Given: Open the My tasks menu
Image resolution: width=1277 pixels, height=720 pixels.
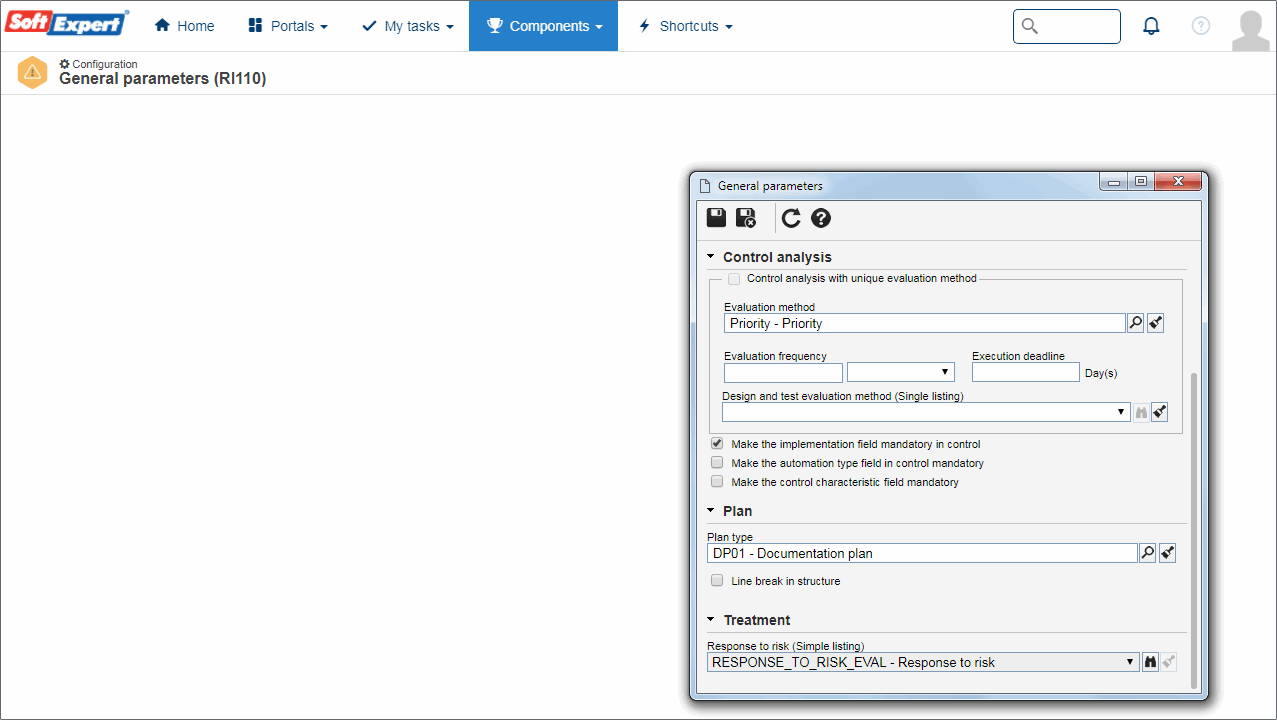Looking at the screenshot, I should [x=408, y=26].
